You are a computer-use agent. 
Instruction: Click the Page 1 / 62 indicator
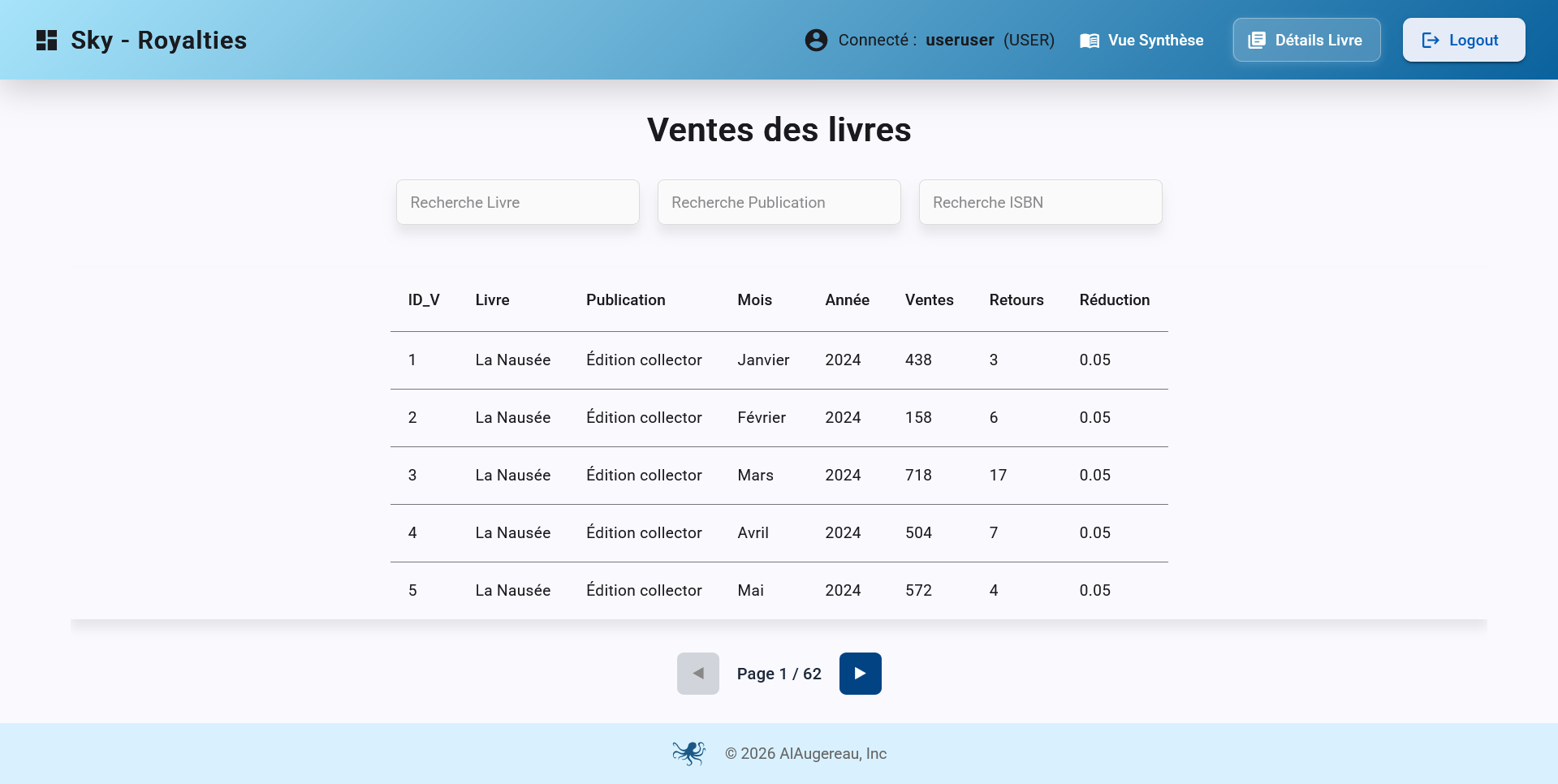tap(779, 674)
